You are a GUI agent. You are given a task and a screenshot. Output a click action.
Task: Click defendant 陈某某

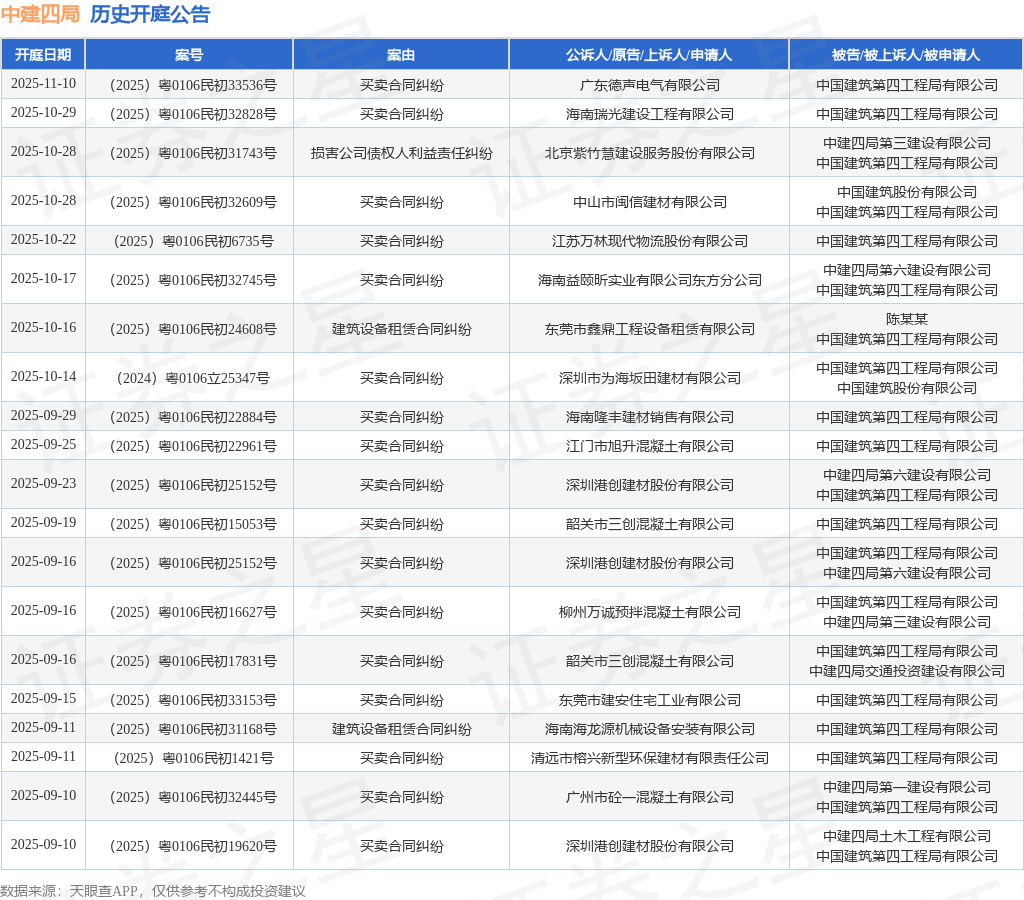tap(907, 319)
